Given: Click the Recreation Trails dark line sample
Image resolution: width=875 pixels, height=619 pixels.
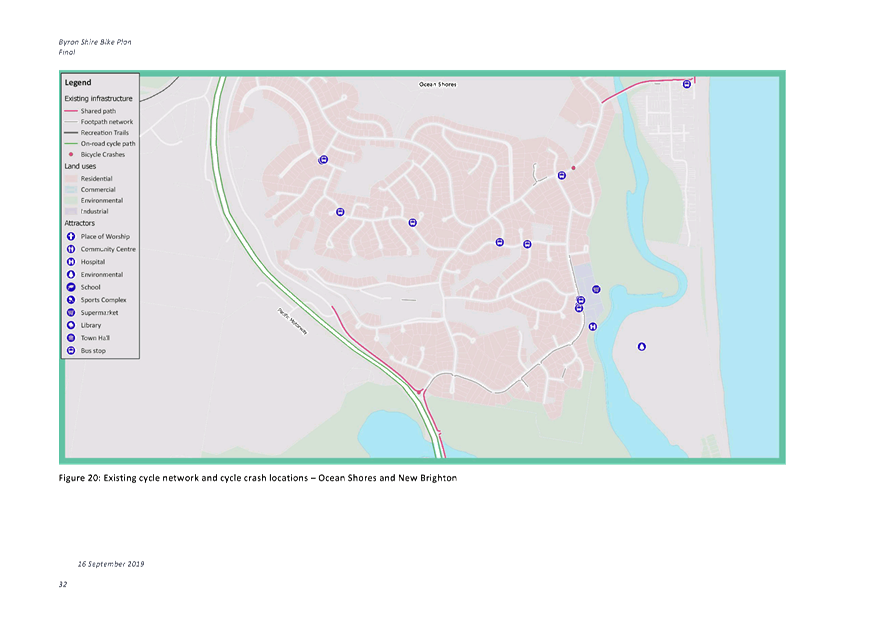Looking at the screenshot, I should [71, 132].
